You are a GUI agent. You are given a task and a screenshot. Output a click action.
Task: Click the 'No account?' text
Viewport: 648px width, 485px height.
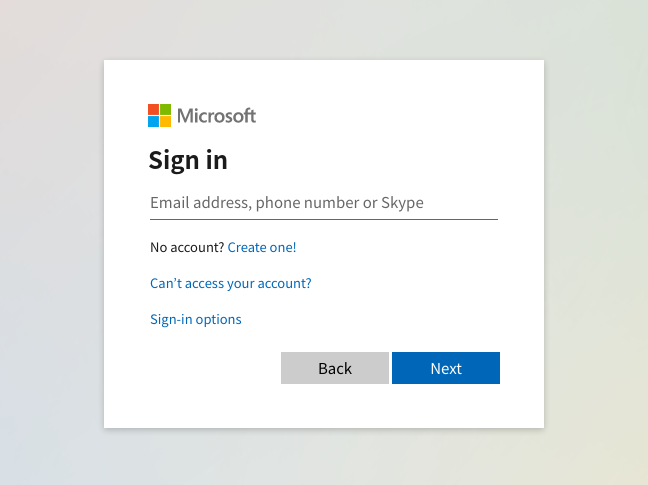click(187, 247)
